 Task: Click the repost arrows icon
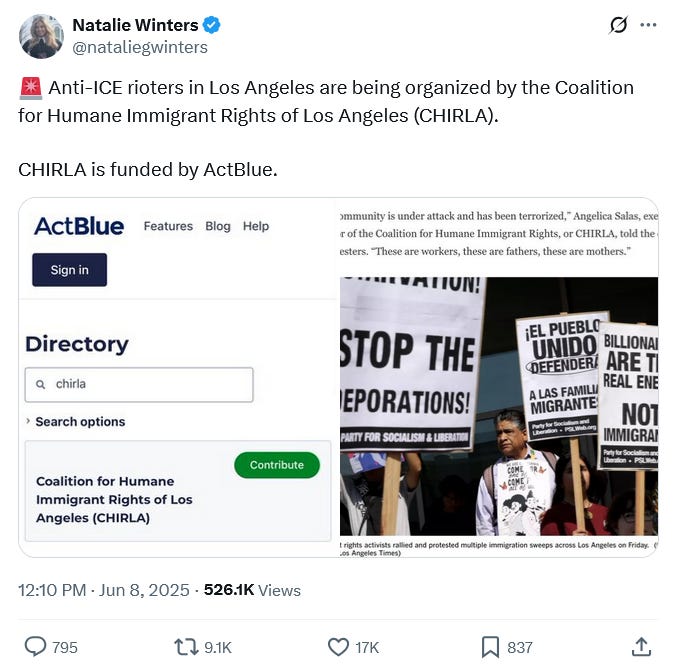pos(186,647)
